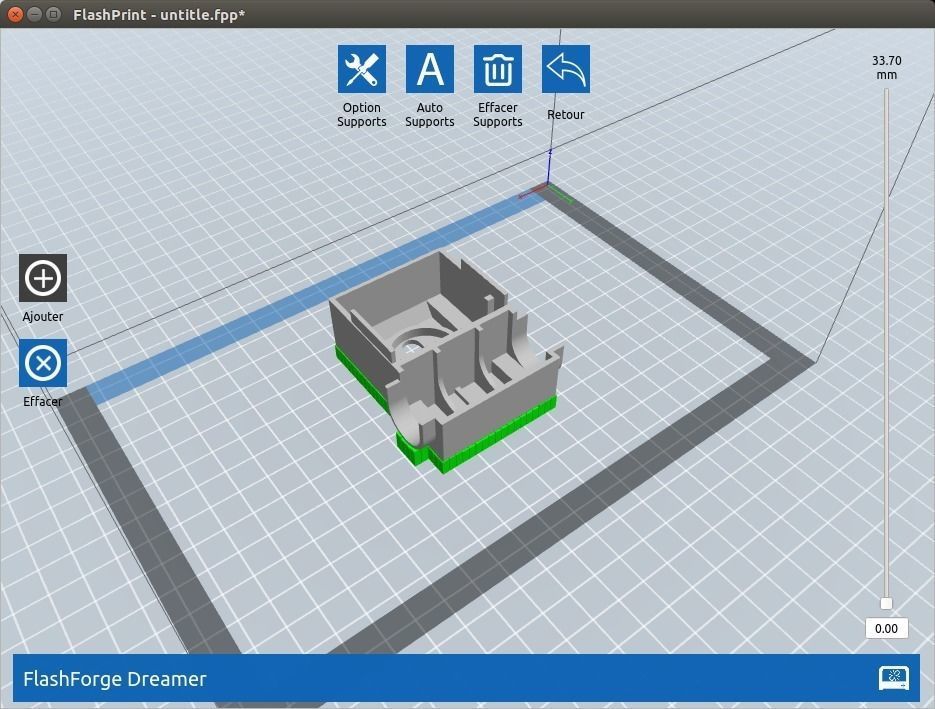Click the Retour back arrow icon
Screen dimensions: 935x709
point(565,69)
